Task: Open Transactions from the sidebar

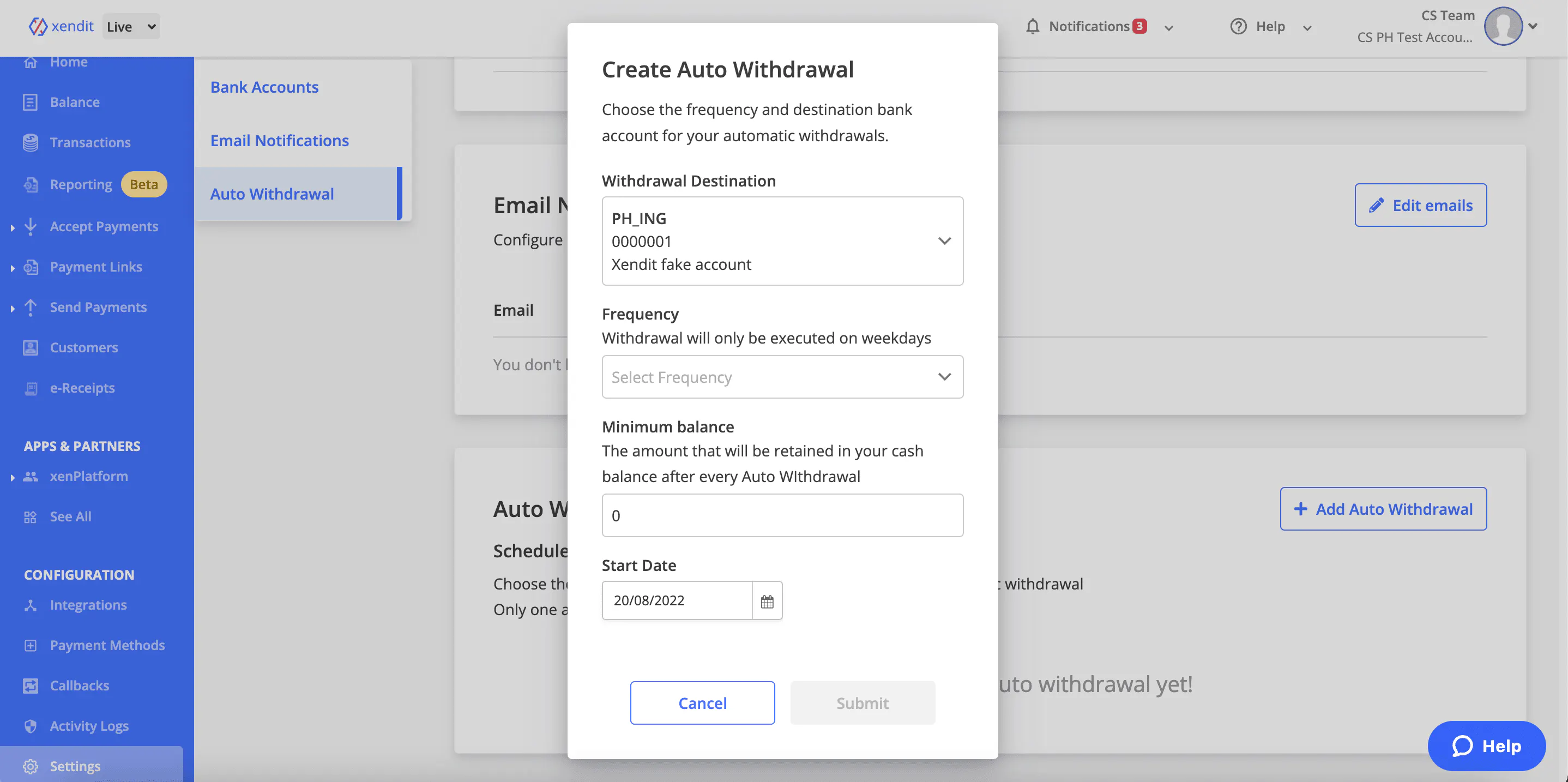Action: 89,142
